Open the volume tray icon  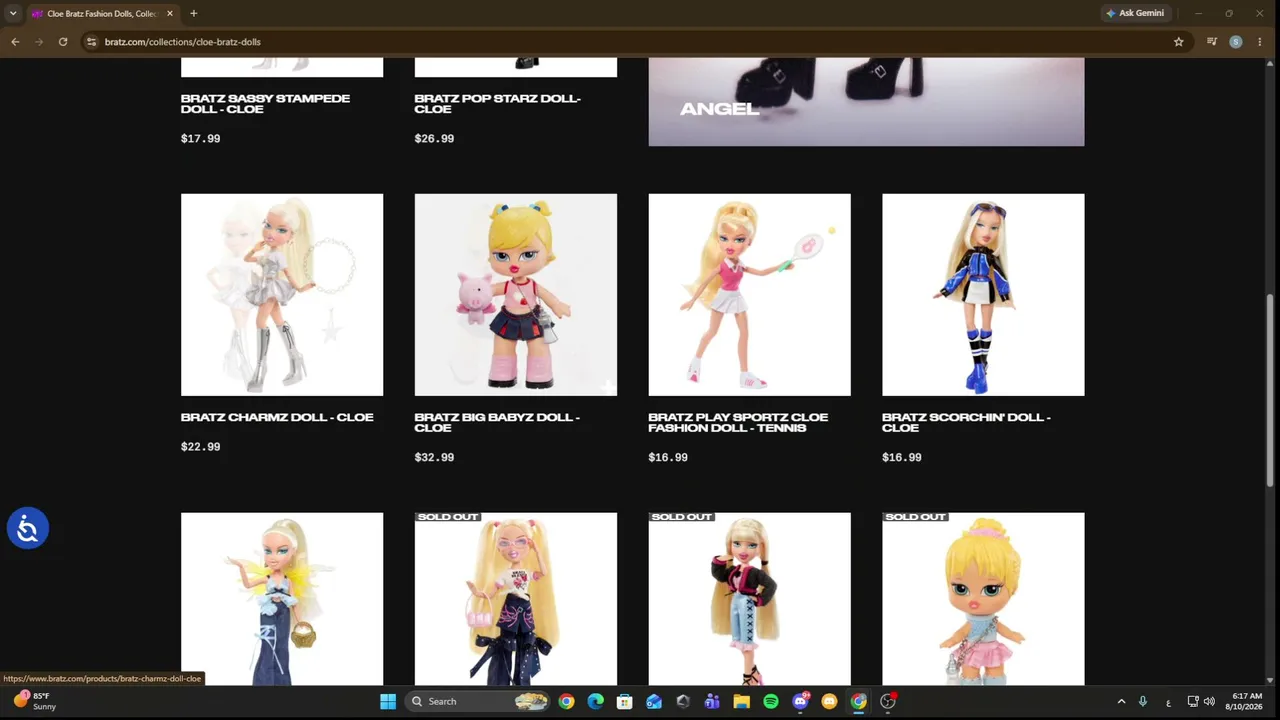point(1209,701)
